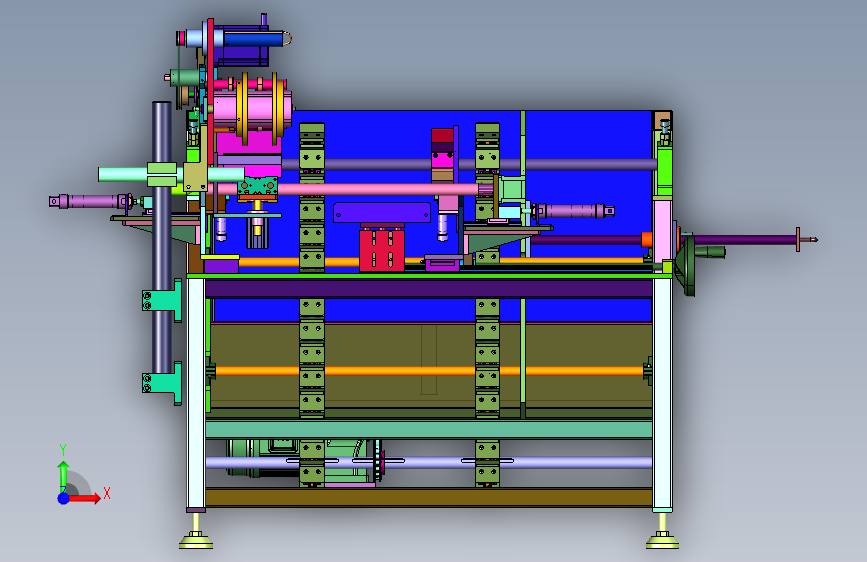The width and height of the screenshot is (867, 562).
Task: Click the blue Z origin ball of triad
Action: coord(64,498)
